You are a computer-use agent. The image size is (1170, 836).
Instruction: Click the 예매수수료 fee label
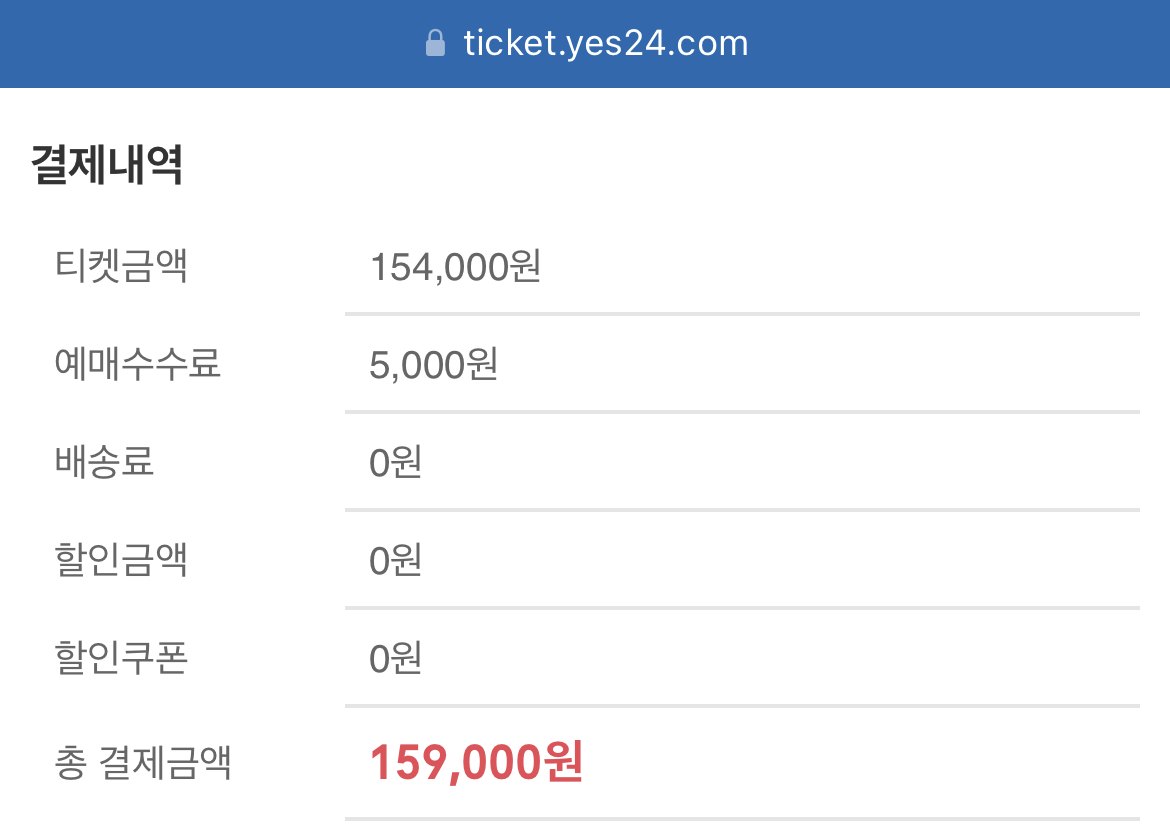tap(137, 364)
